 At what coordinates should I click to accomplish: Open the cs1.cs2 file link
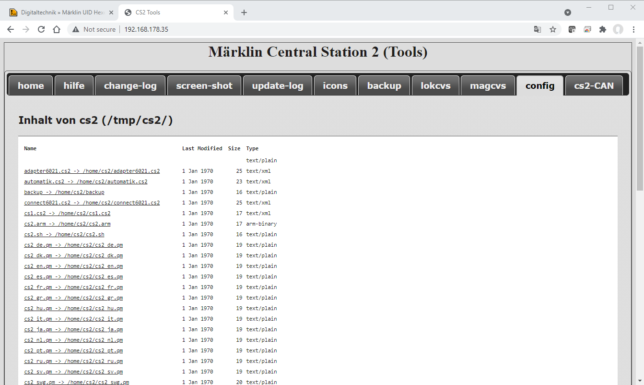coord(67,213)
